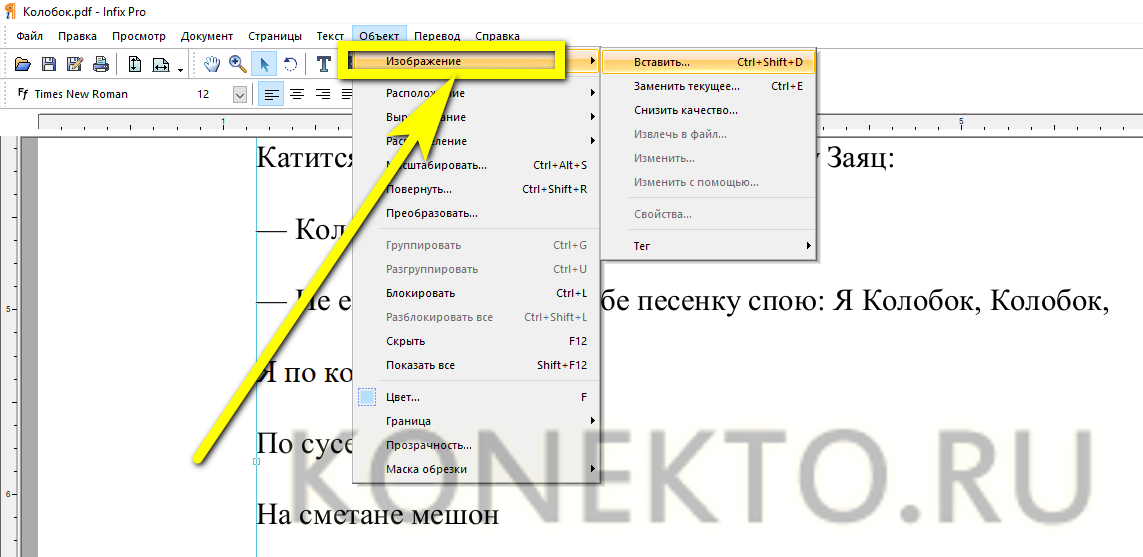1143x557 pixels.
Task: Open the Документ menu
Action: click(x=207, y=36)
